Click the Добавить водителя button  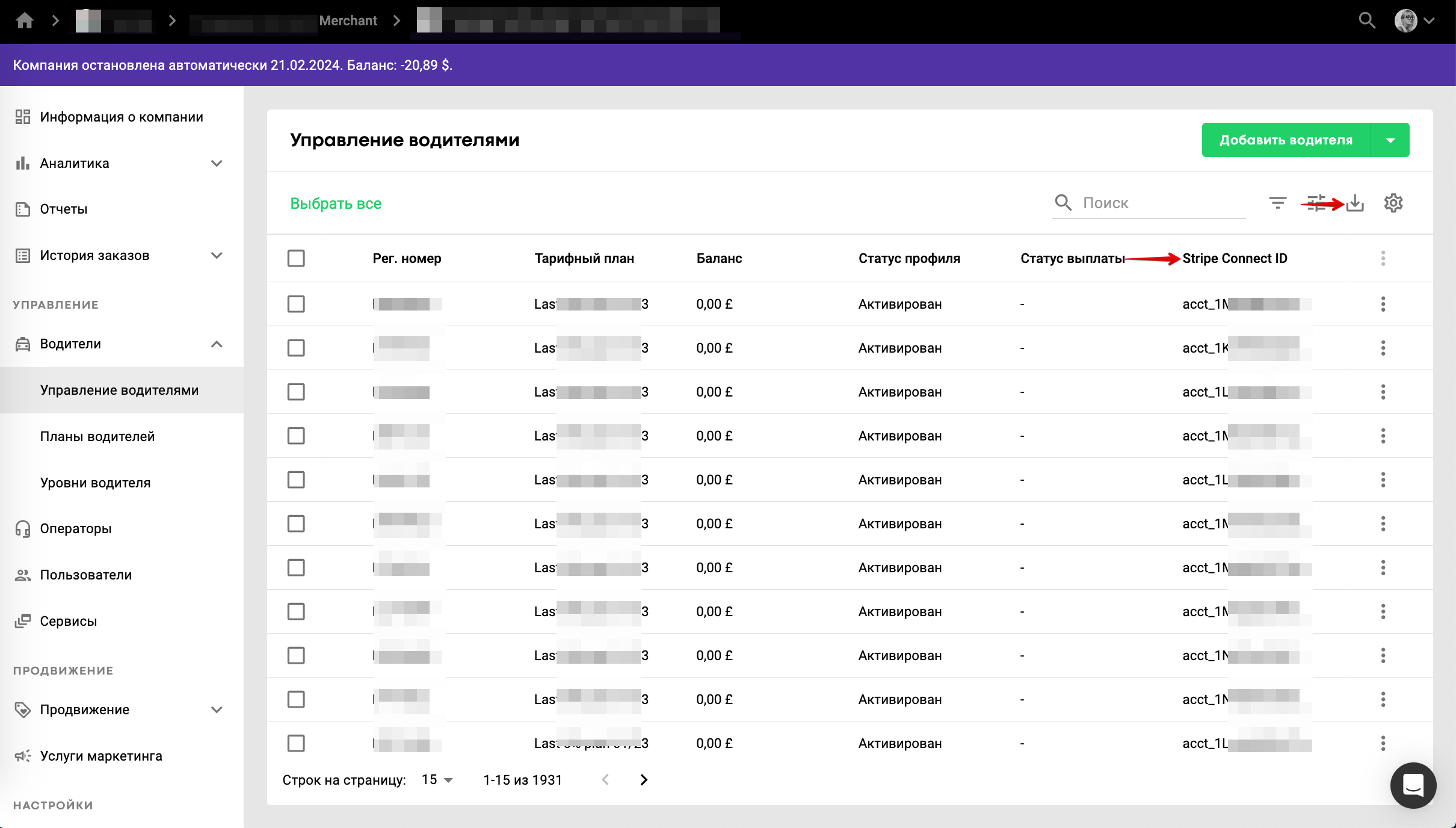pos(1286,140)
